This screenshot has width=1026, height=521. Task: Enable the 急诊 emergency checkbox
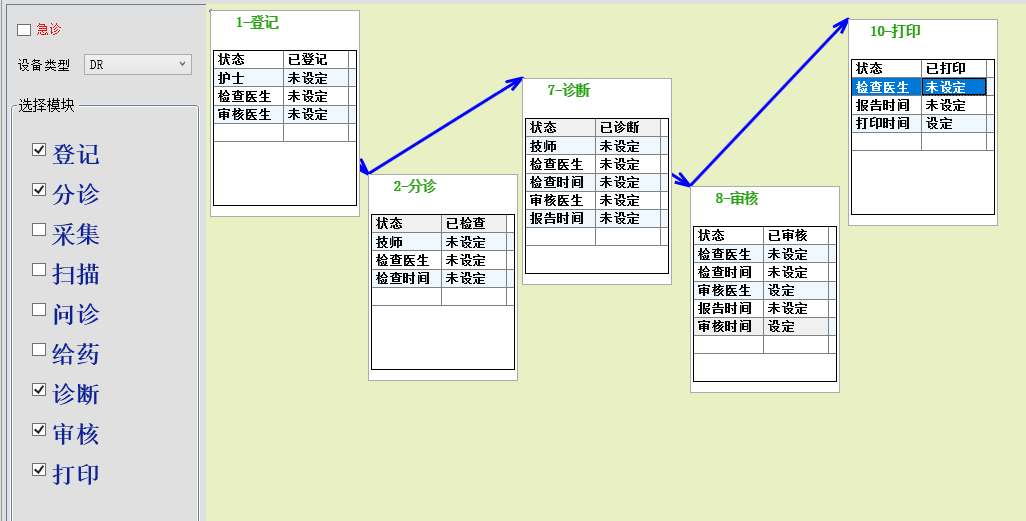click(25, 31)
